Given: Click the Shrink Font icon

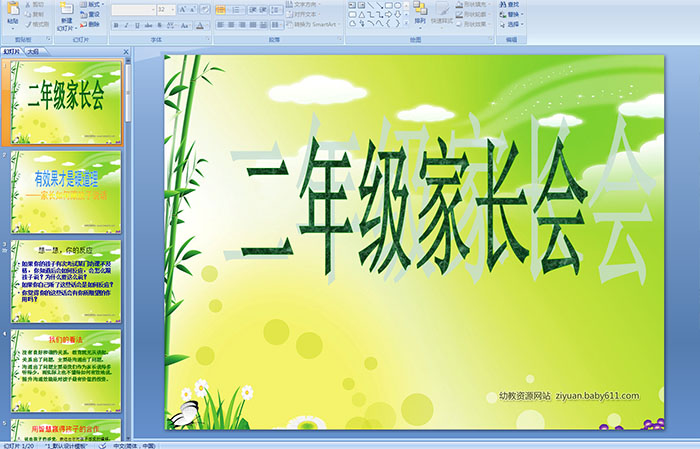Looking at the screenshot, I should point(192,9).
